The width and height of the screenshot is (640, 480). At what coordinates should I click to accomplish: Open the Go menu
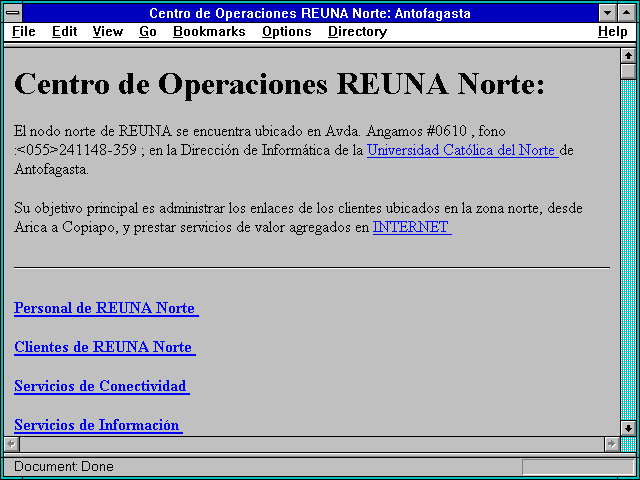148,32
